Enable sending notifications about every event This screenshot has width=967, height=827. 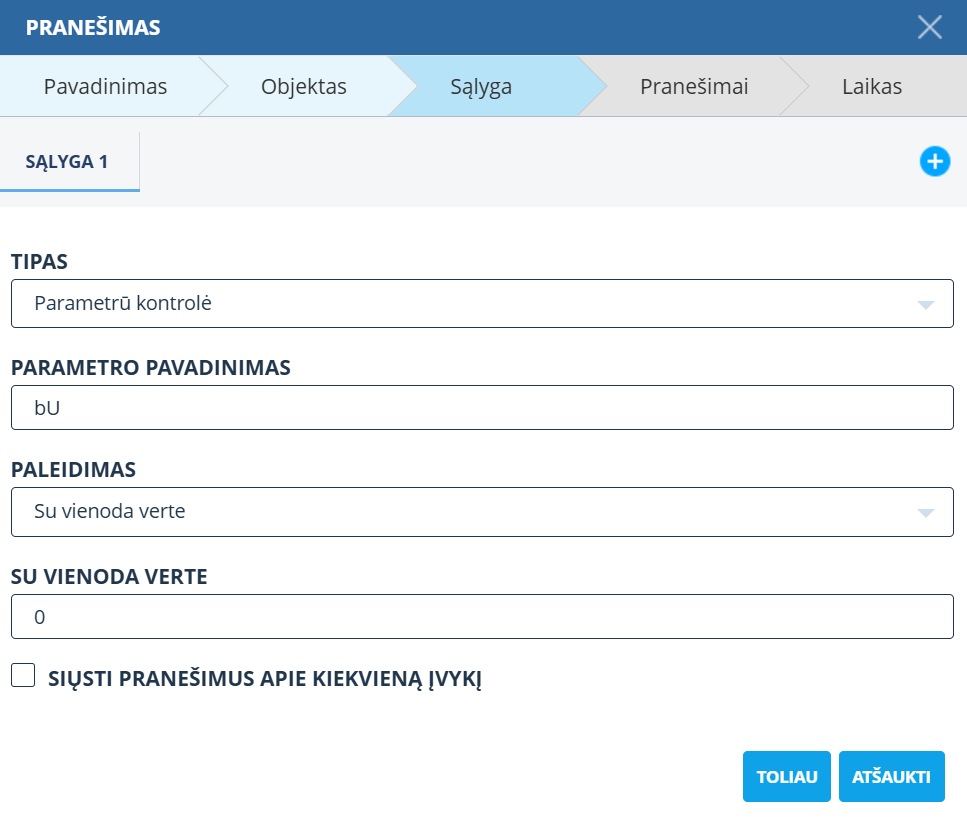click(23, 676)
